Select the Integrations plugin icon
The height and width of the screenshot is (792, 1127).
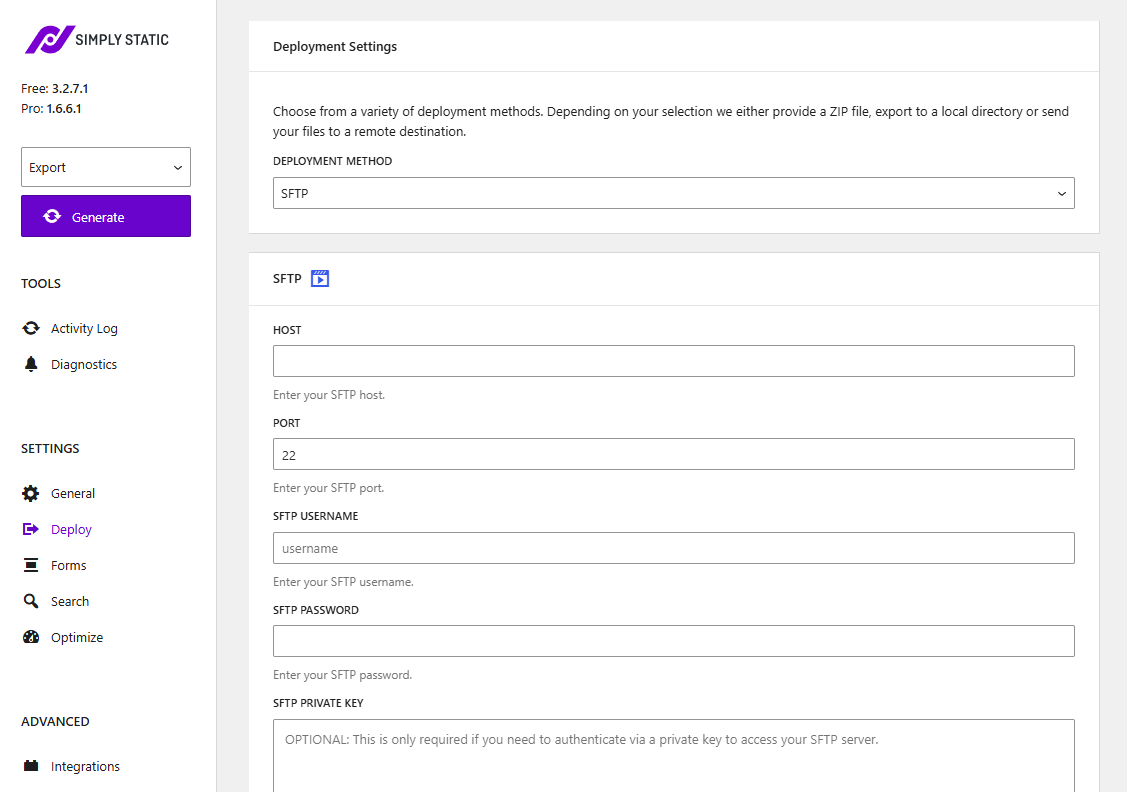click(29, 766)
